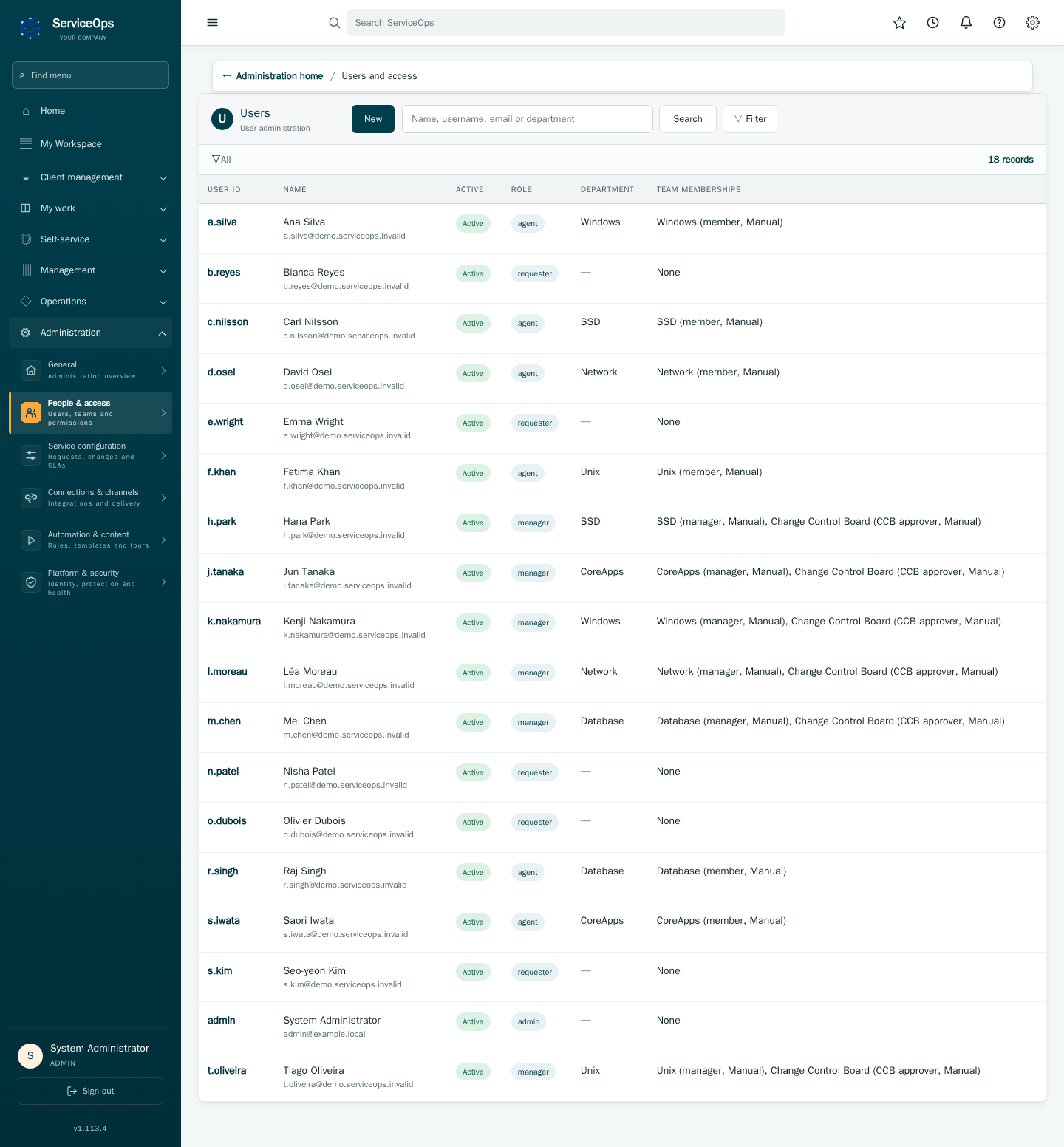Open the settings gear in top bar
Image resolution: width=1064 pixels, height=1147 pixels.
coord(1032,23)
